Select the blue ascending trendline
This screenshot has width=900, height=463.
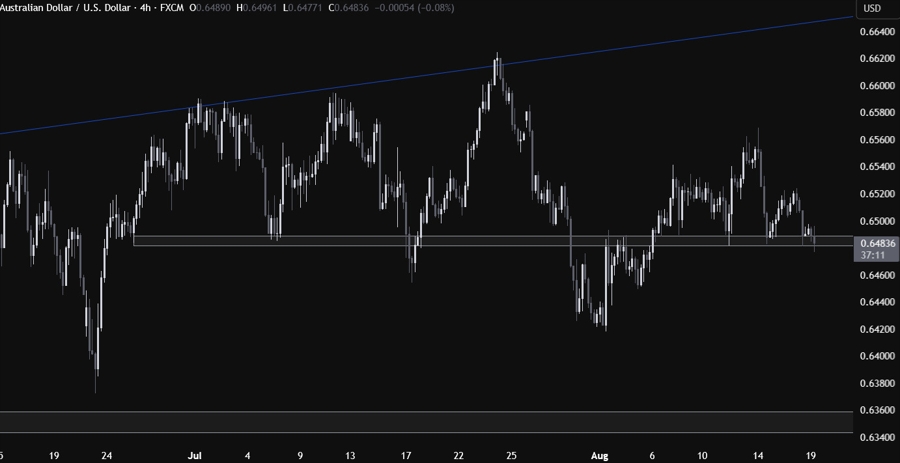click(x=300, y=93)
